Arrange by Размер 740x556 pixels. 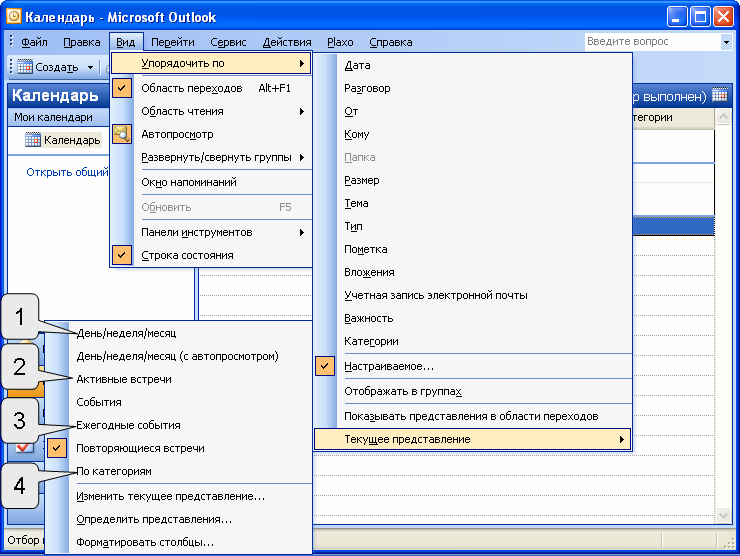(x=473, y=180)
